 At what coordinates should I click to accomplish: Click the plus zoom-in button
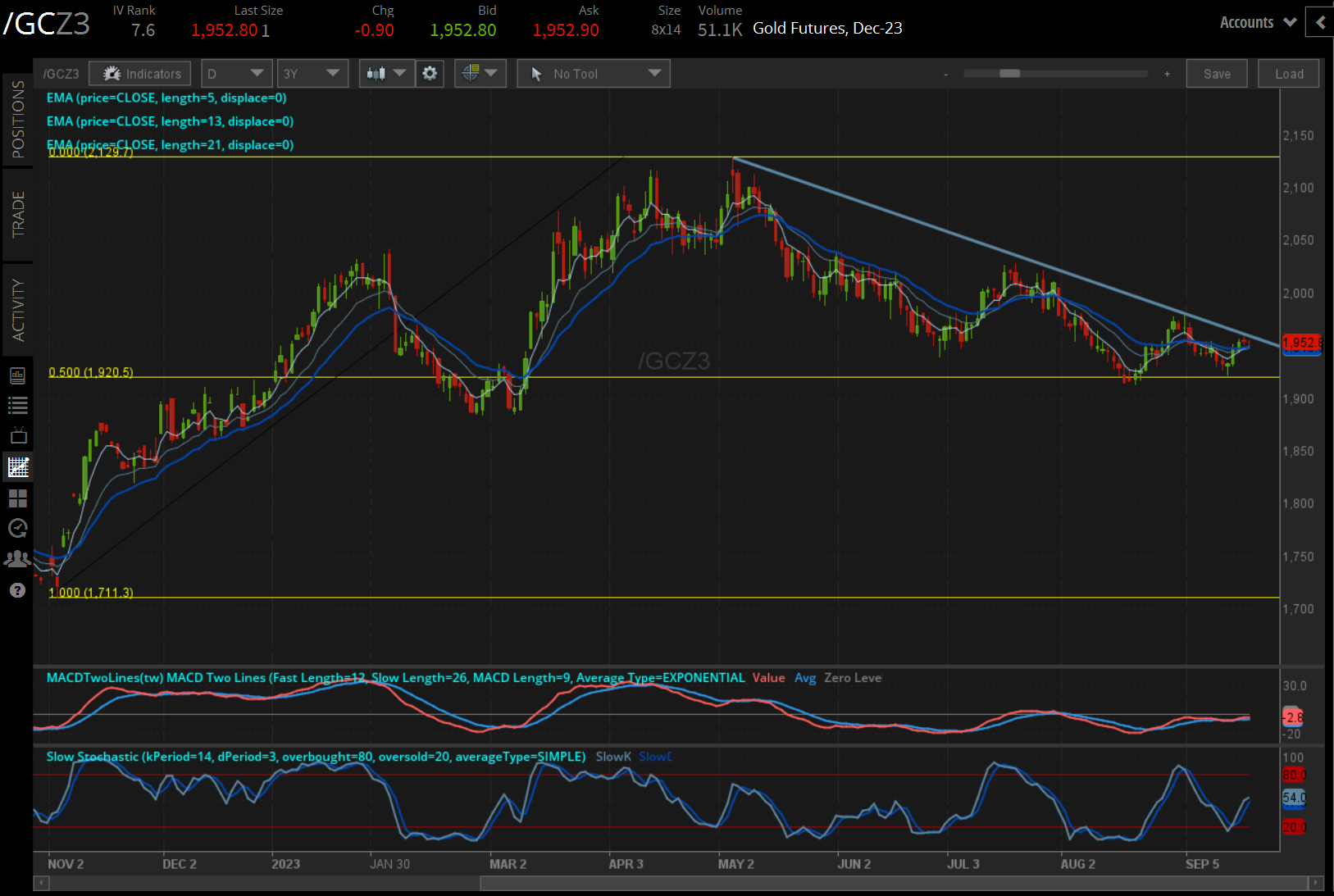coord(1167,74)
